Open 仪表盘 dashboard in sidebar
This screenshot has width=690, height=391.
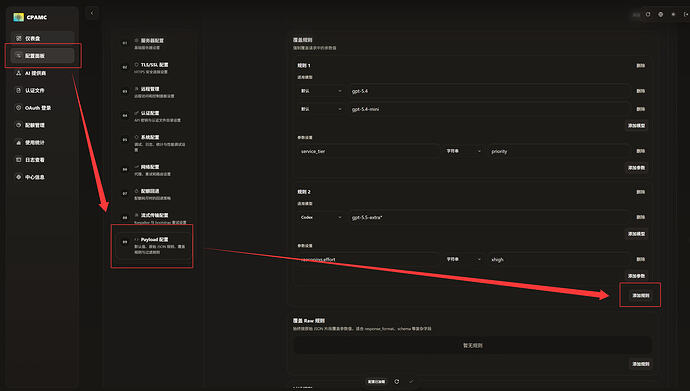pyautogui.click(x=42, y=38)
